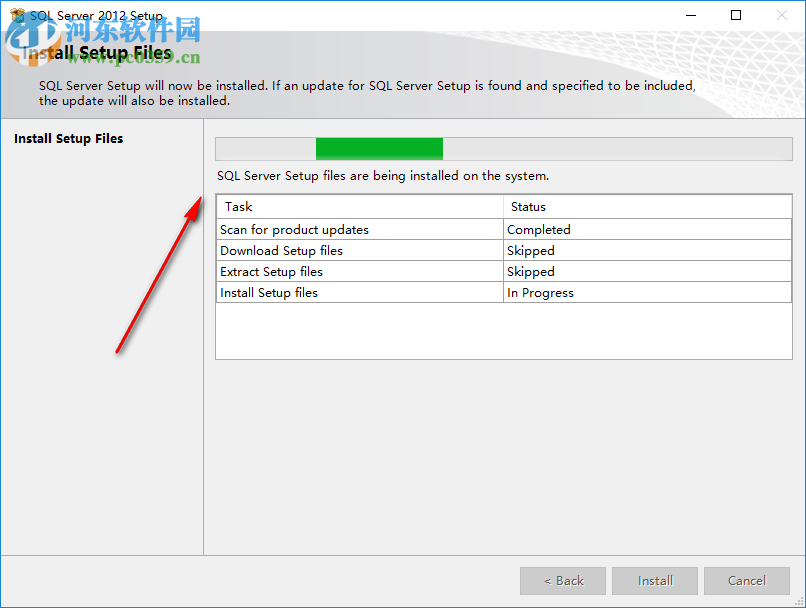
Task: Select the 'Download Setup files' task cell
Action: pos(360,251)
